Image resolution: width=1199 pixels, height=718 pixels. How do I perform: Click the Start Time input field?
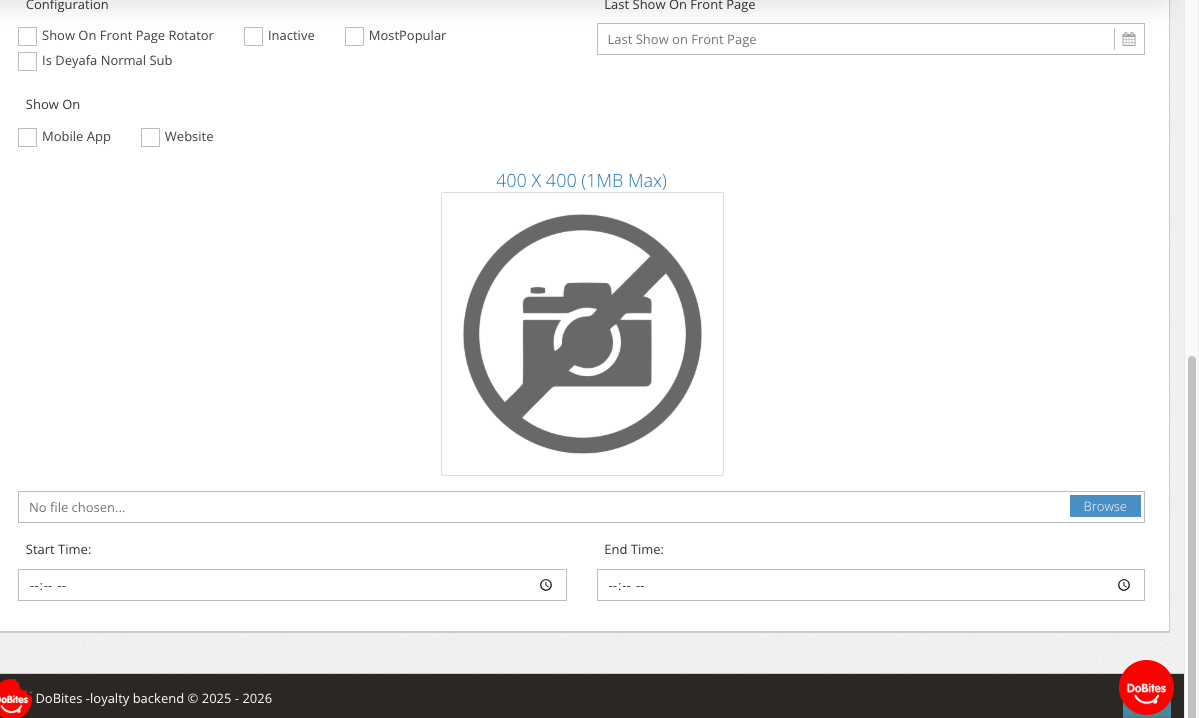click(x=280, y=585)
